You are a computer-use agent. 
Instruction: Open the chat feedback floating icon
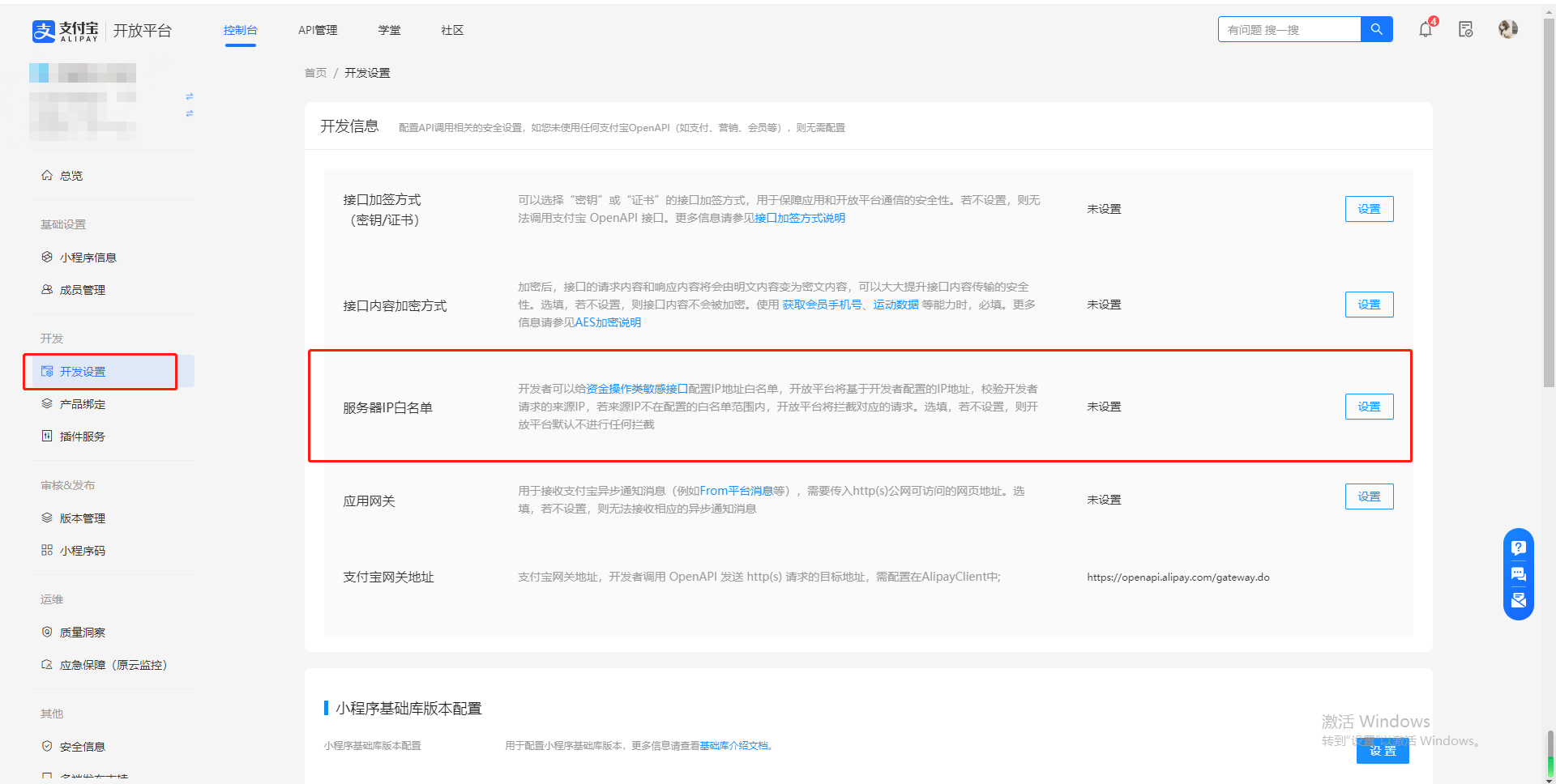(1518, 574)
